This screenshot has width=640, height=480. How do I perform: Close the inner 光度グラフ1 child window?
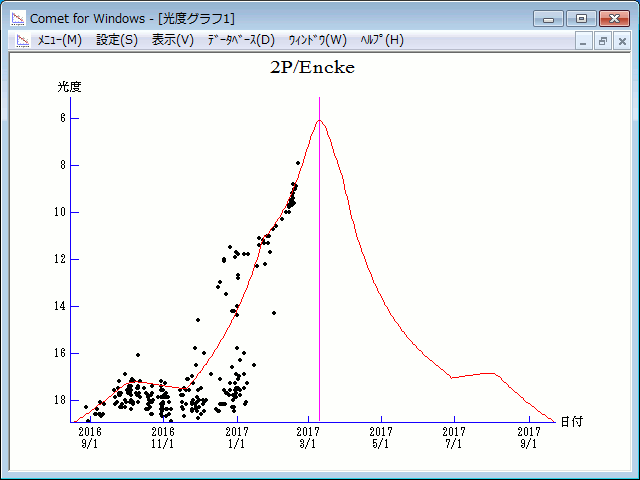click(622, 41)
